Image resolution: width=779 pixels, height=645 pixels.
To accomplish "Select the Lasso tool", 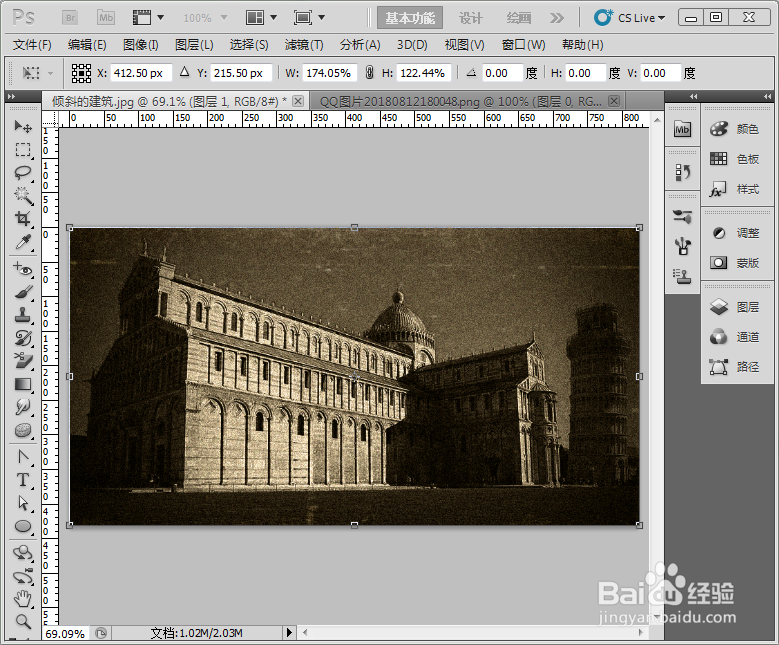I will pyautogui.click(x=23, y=173).
